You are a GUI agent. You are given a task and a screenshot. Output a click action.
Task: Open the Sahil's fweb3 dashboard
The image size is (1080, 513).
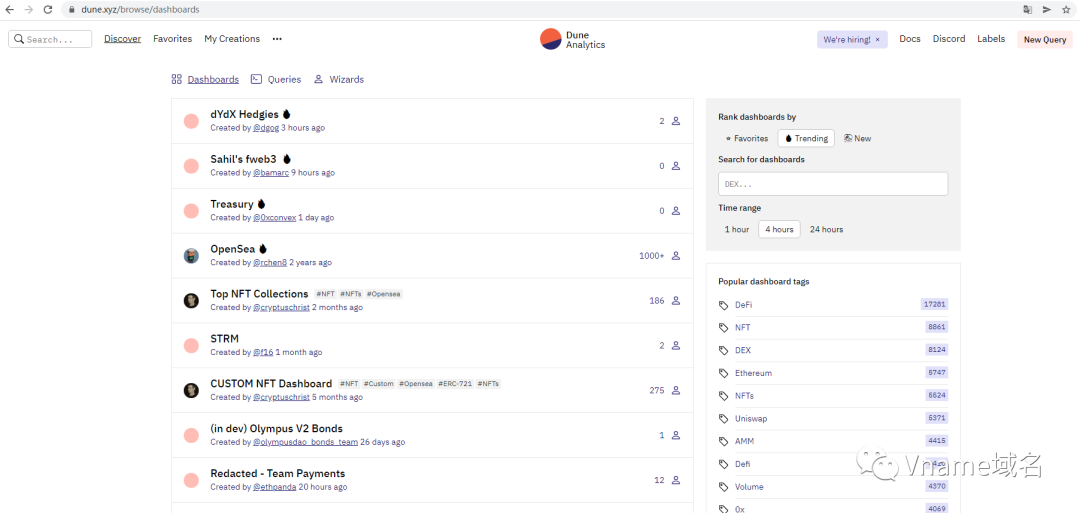point(243,159)
